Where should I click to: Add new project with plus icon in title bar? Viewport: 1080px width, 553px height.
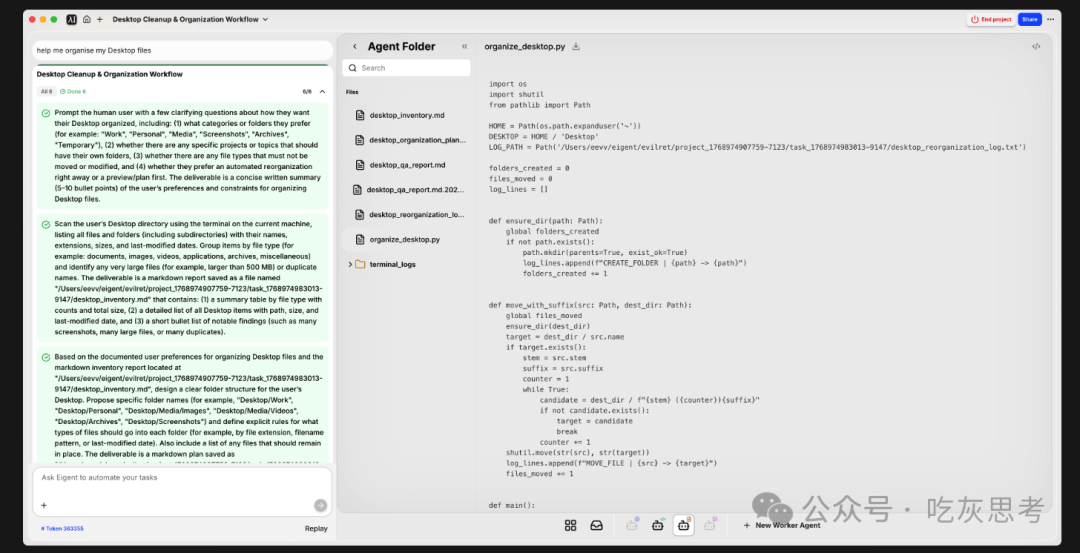100,19
